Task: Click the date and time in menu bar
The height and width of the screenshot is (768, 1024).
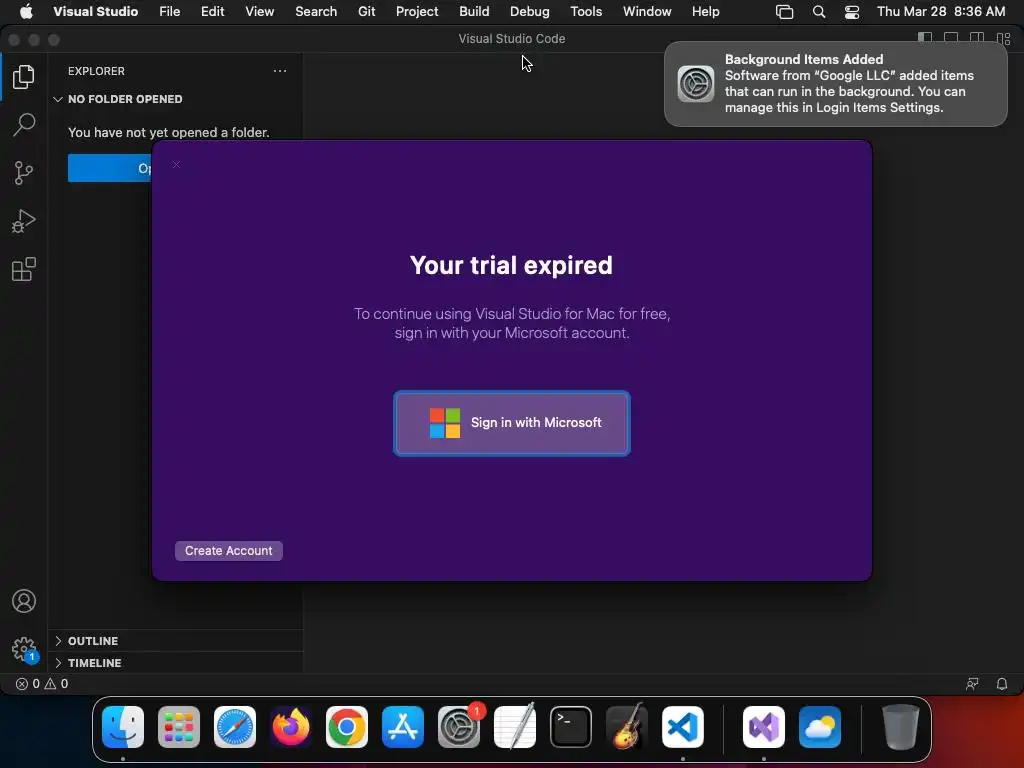Action: click(941, 12)
